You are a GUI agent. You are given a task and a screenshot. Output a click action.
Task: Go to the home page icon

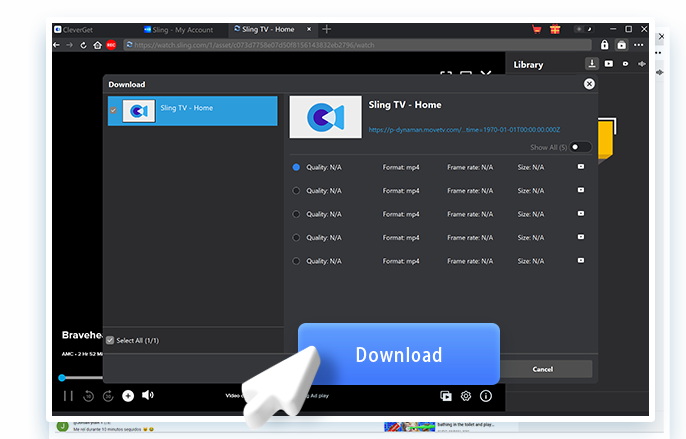(97, 45)
